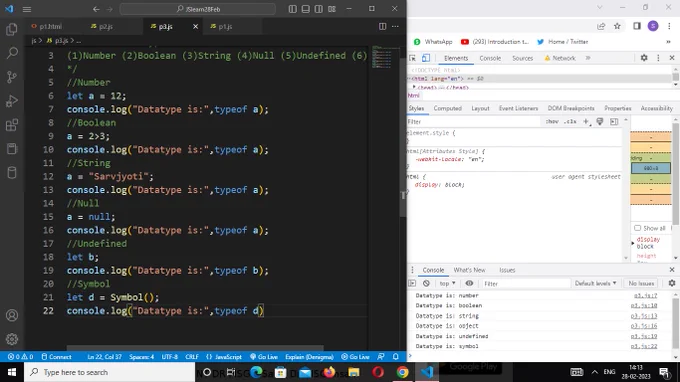Toggle secondary sidebar layout icon
The height and width of the screenshot is (382, 680).
click(319, 9)
